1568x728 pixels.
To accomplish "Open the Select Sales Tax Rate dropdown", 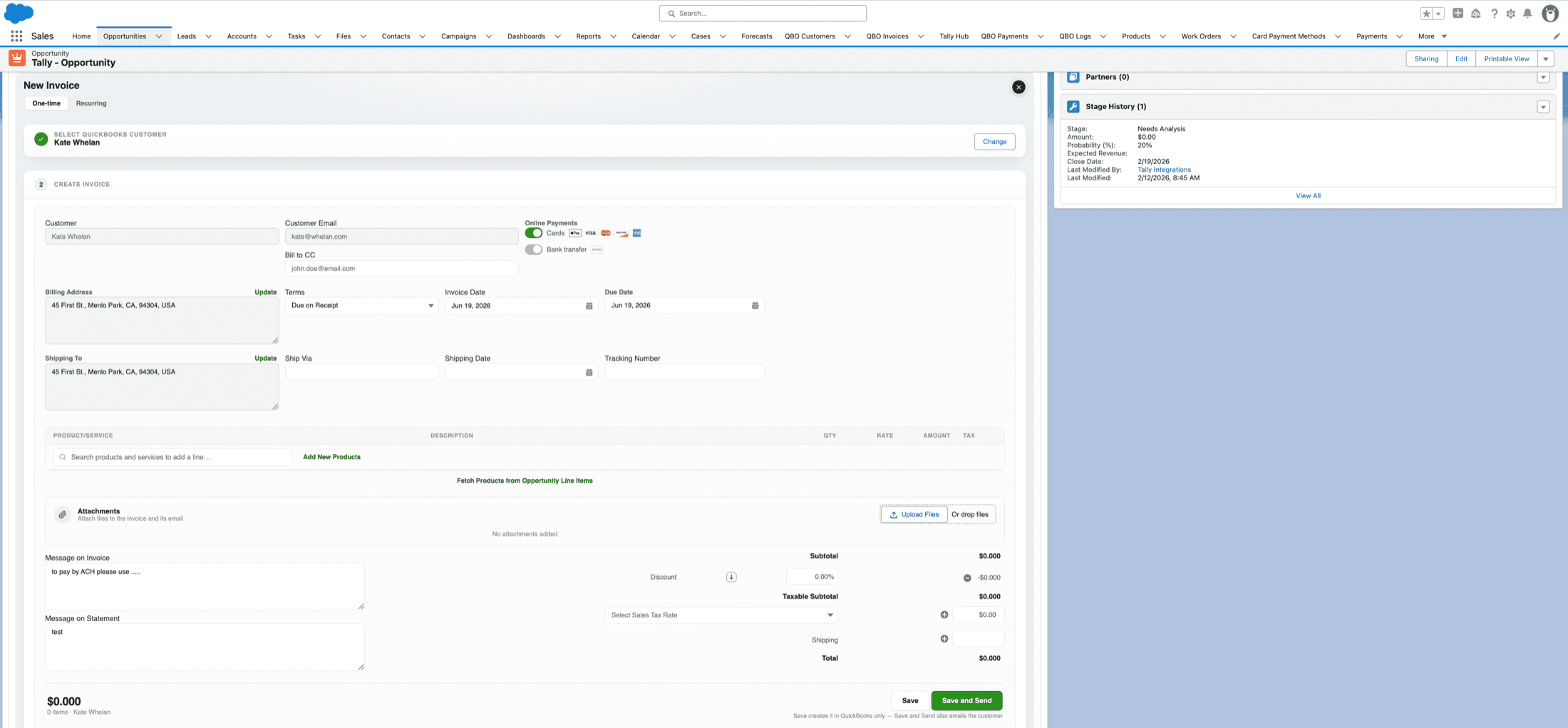I will click(x=721, y=615).
